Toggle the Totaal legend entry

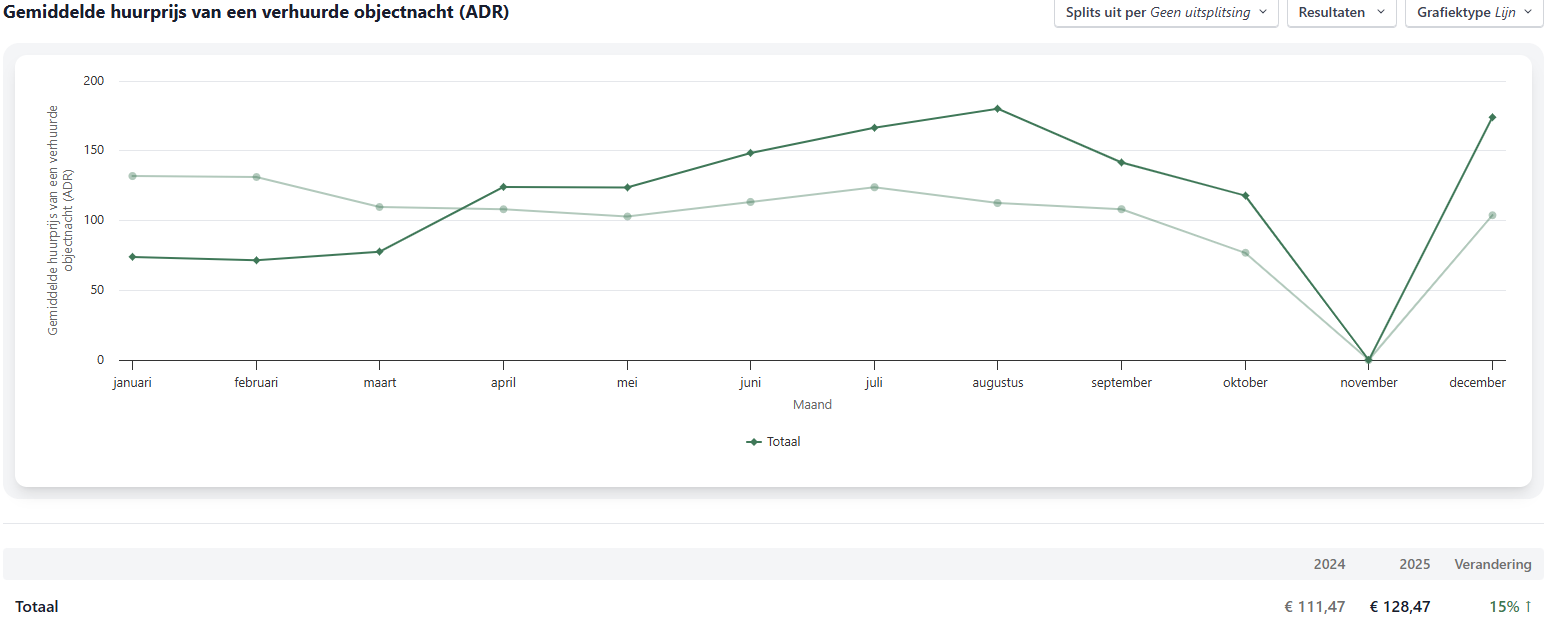[x=774, y=441]
